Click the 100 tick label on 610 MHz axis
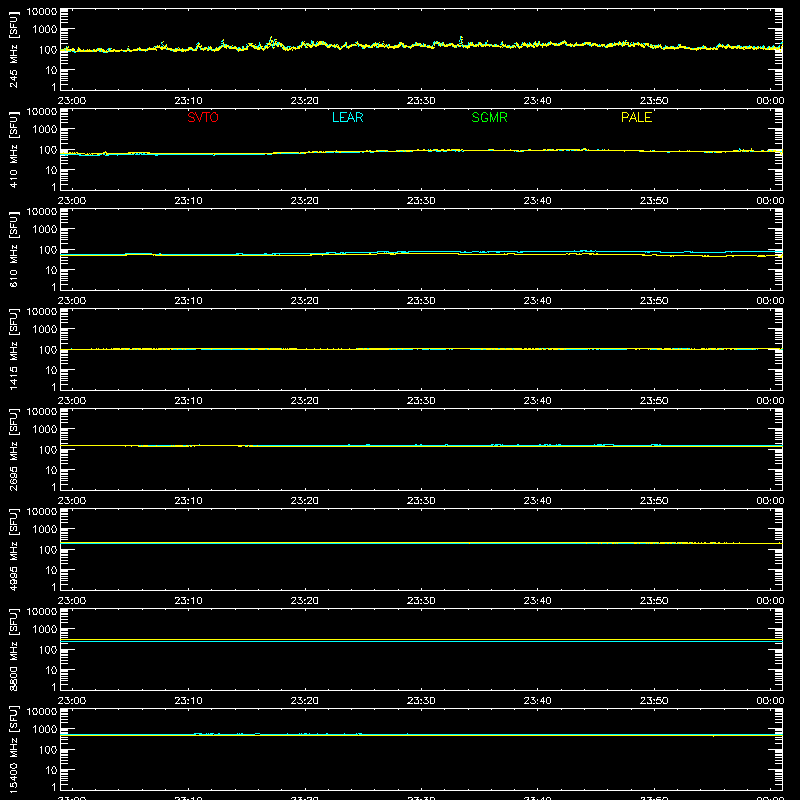This screenshot has width=800, height=800. 48,250
